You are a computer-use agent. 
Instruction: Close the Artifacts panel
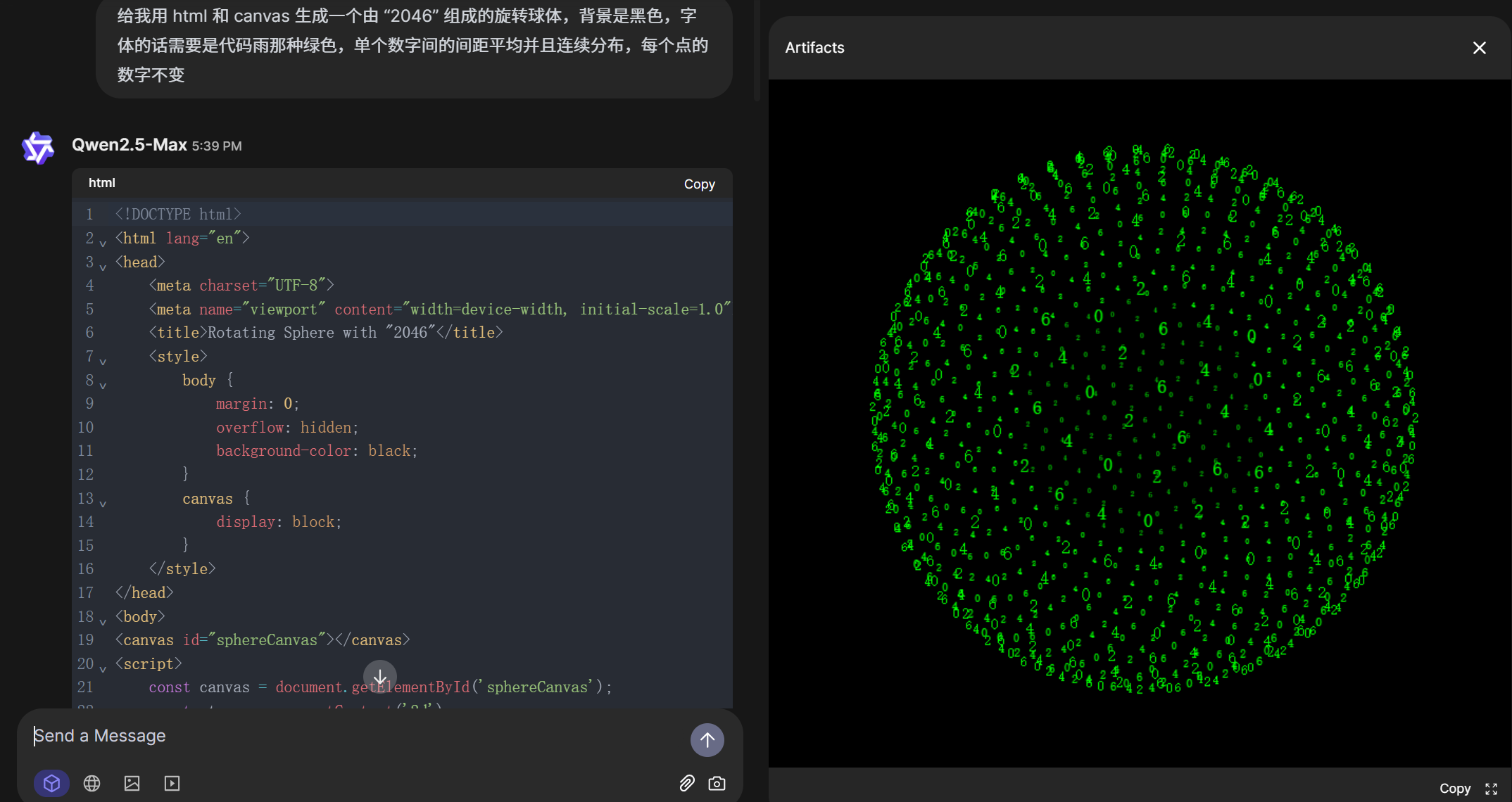point(1479,48)
